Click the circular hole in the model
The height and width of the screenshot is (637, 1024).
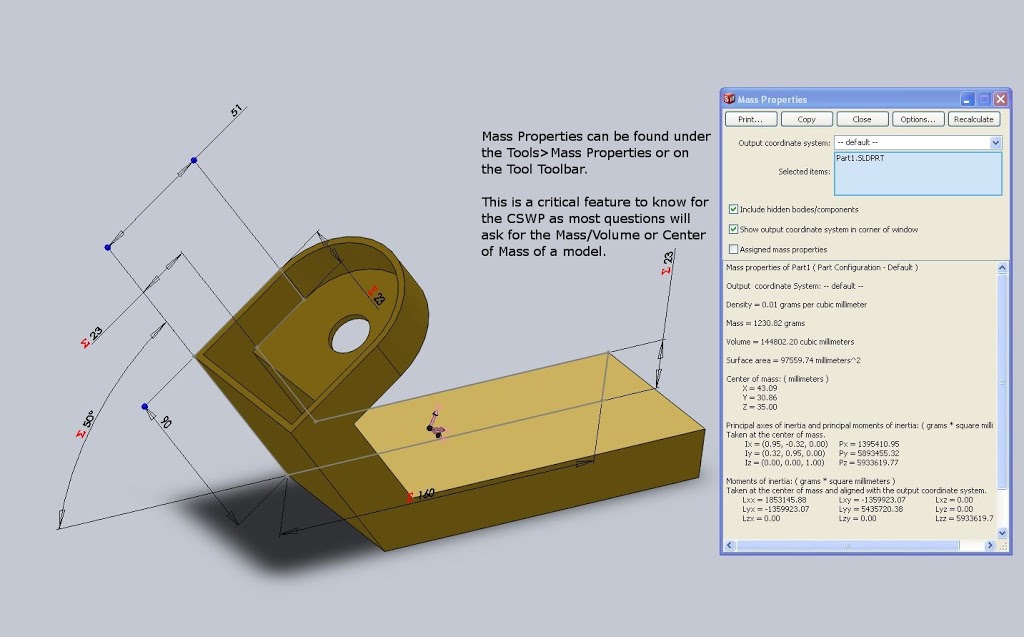[351, 335]
